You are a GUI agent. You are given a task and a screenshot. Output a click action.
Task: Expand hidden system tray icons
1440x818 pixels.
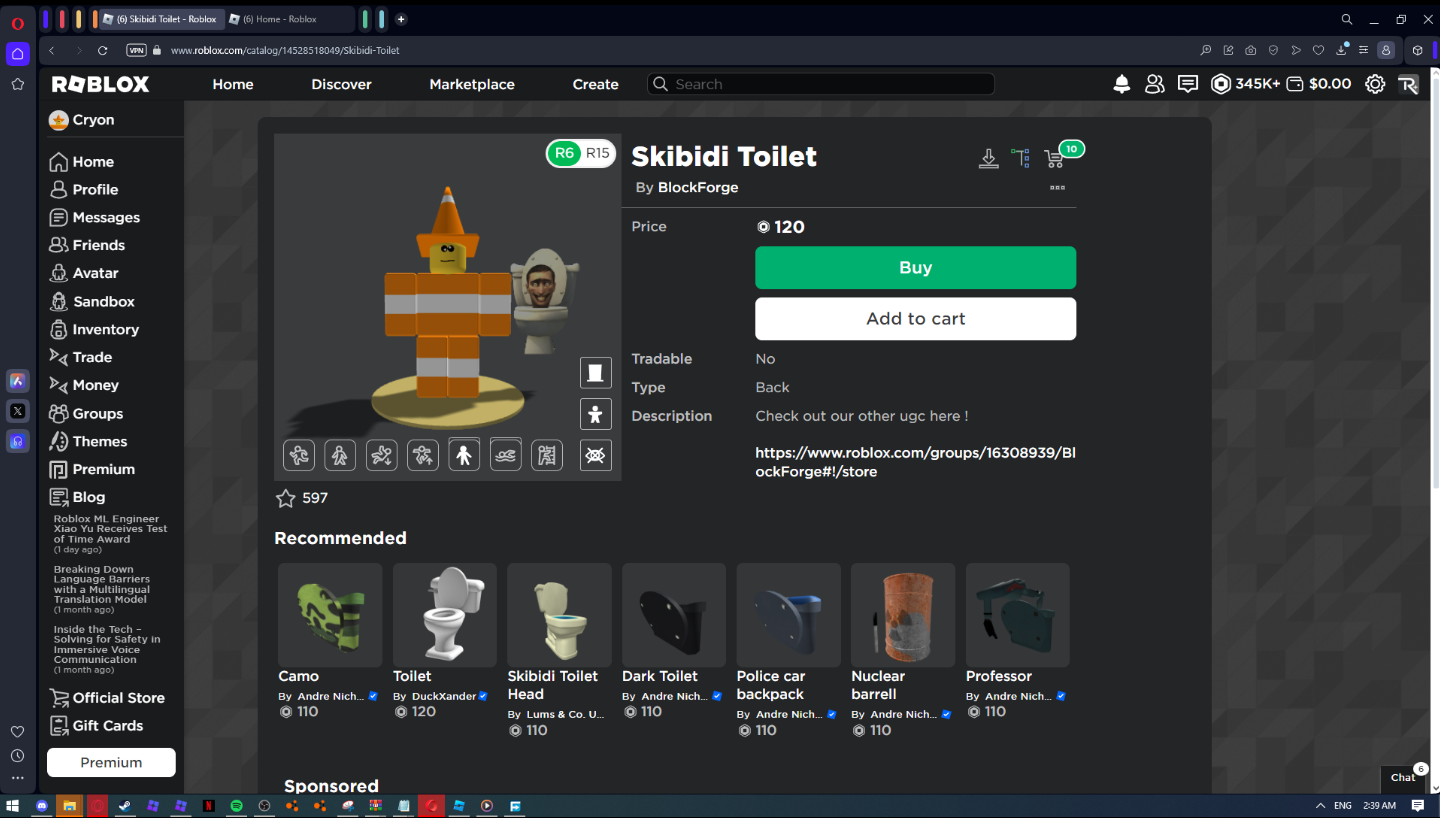[1319, 805]
